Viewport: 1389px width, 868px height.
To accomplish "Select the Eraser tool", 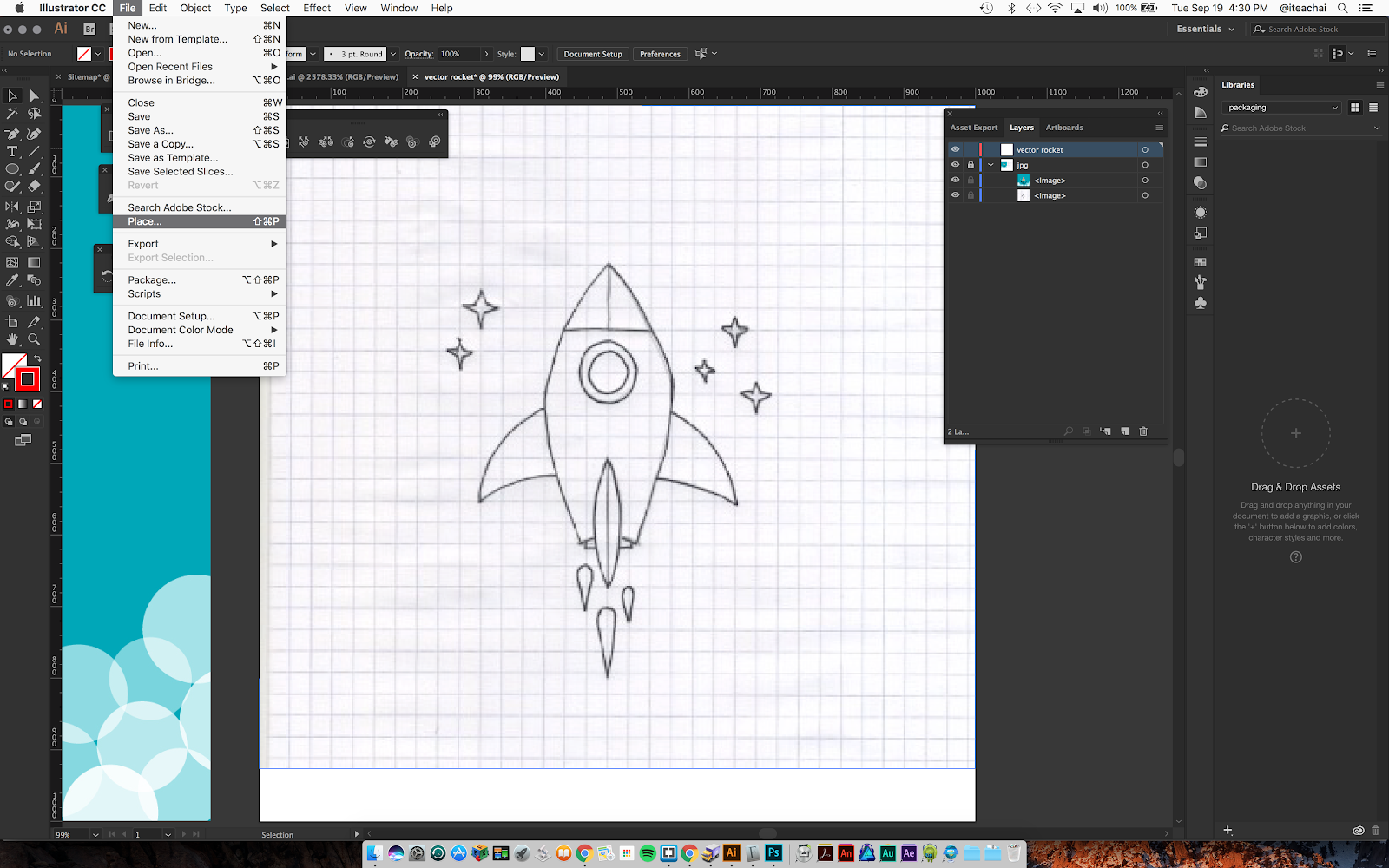I will 34,186.
